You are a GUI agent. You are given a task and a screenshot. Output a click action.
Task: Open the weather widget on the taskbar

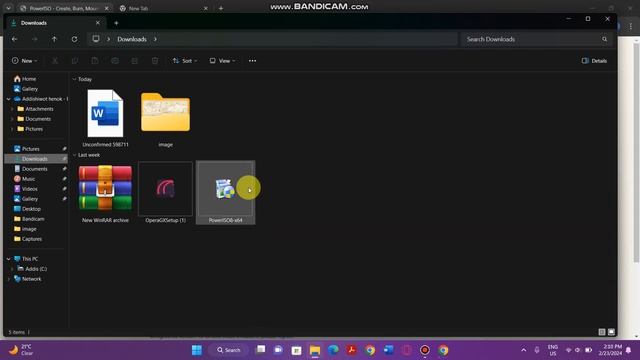coord(20,350)
